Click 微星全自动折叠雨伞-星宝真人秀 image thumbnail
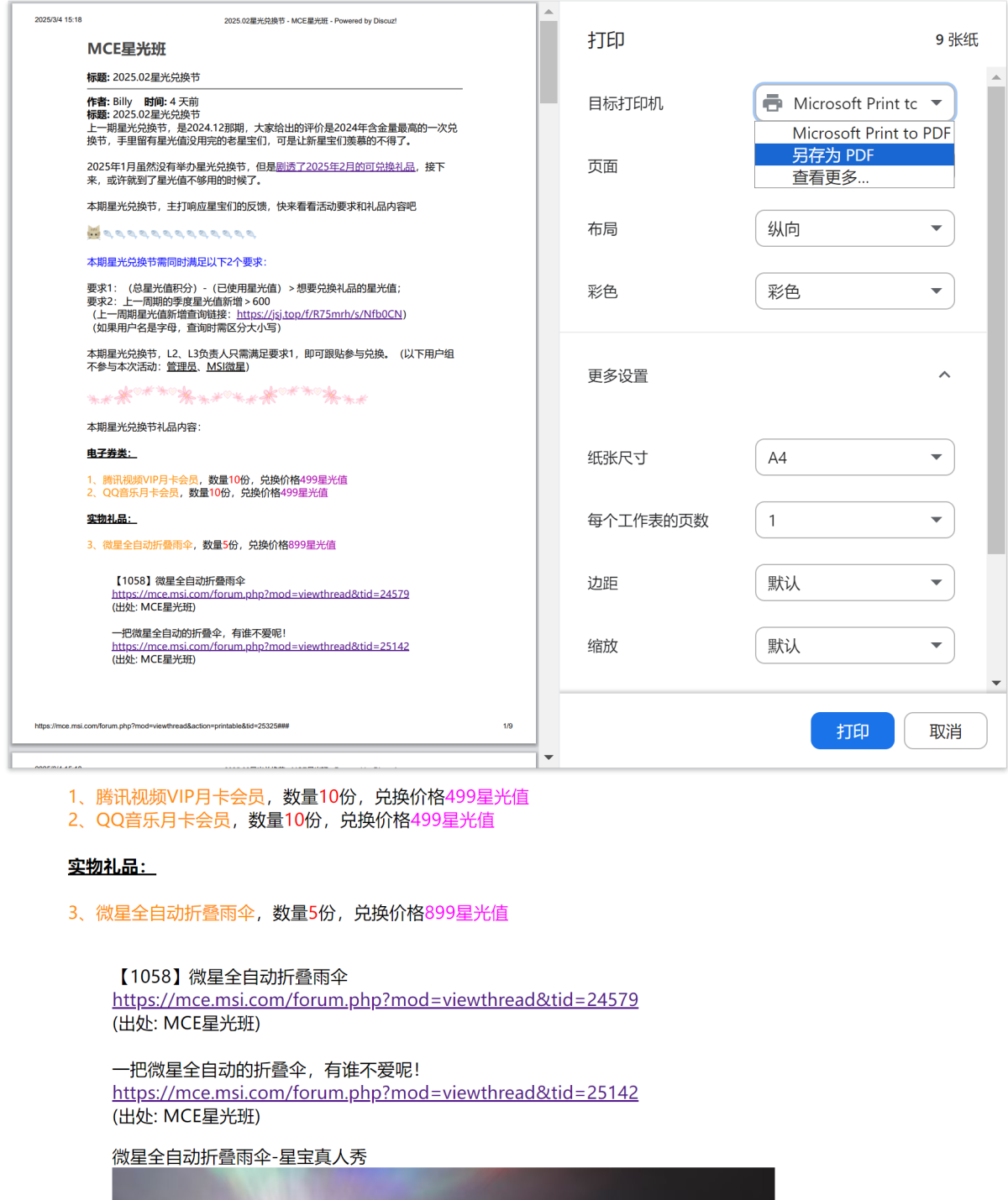 click(x=443, y=1183)
